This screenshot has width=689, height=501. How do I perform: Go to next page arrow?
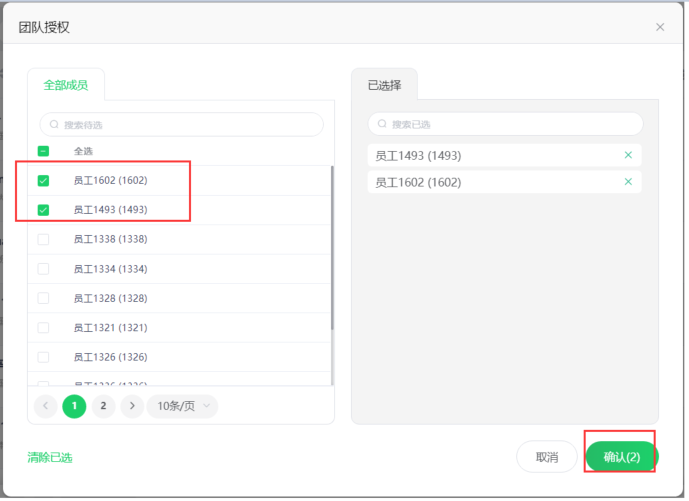(x=132, y=406)
